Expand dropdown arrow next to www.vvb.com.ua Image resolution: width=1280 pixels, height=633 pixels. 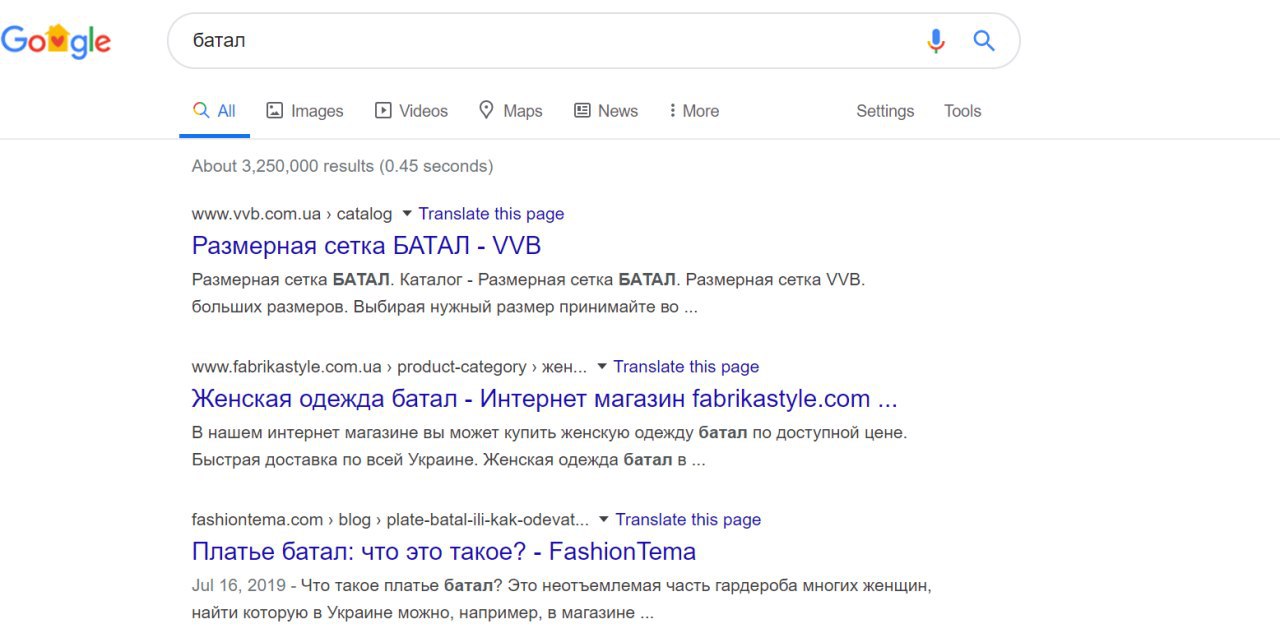pos(406,214)
